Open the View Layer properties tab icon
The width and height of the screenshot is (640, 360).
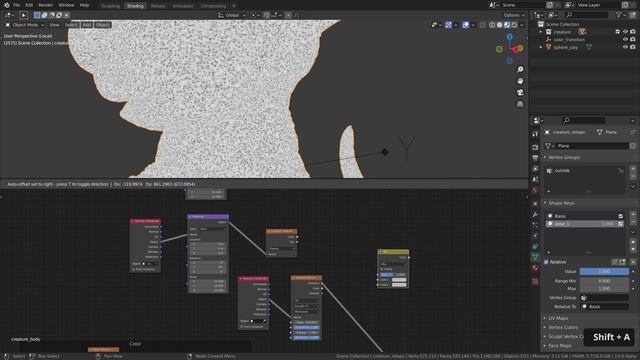click(x=535, y=169)
